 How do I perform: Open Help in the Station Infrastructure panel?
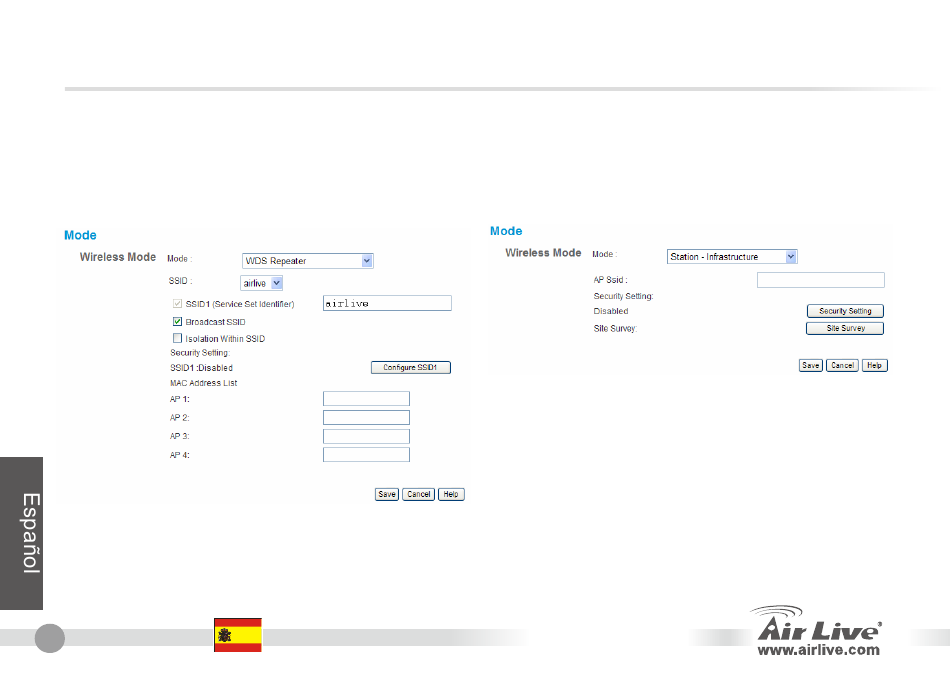pos(874,365)
